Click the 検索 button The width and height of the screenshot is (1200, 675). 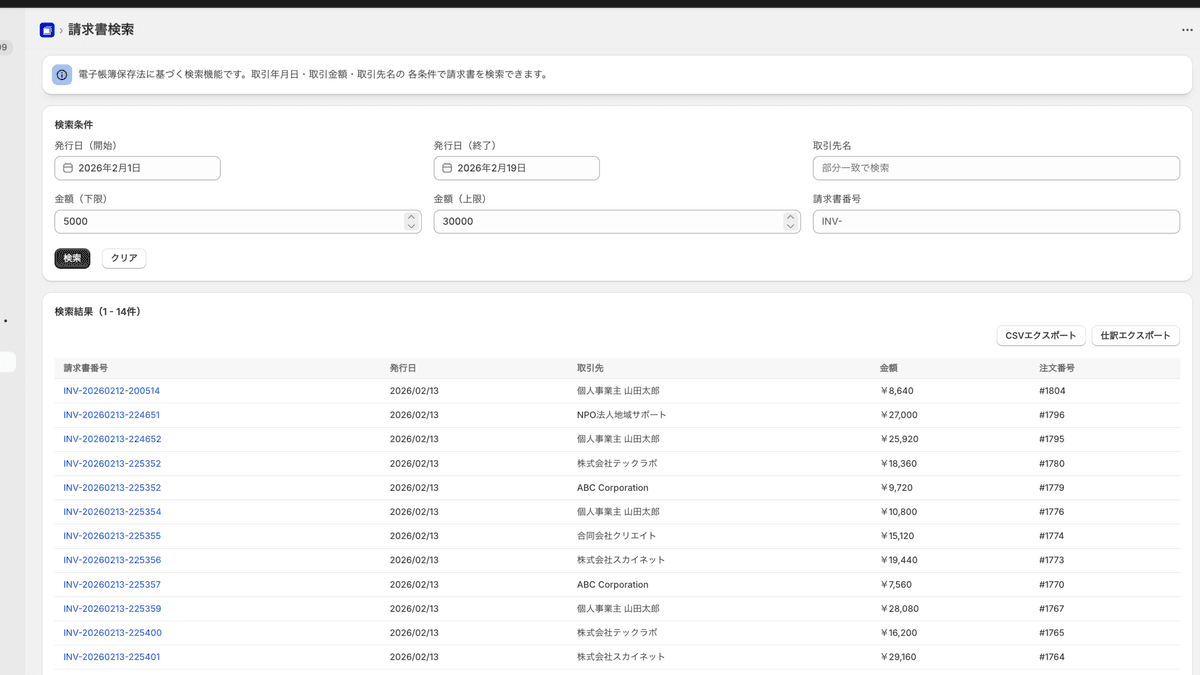click(73, 258)
